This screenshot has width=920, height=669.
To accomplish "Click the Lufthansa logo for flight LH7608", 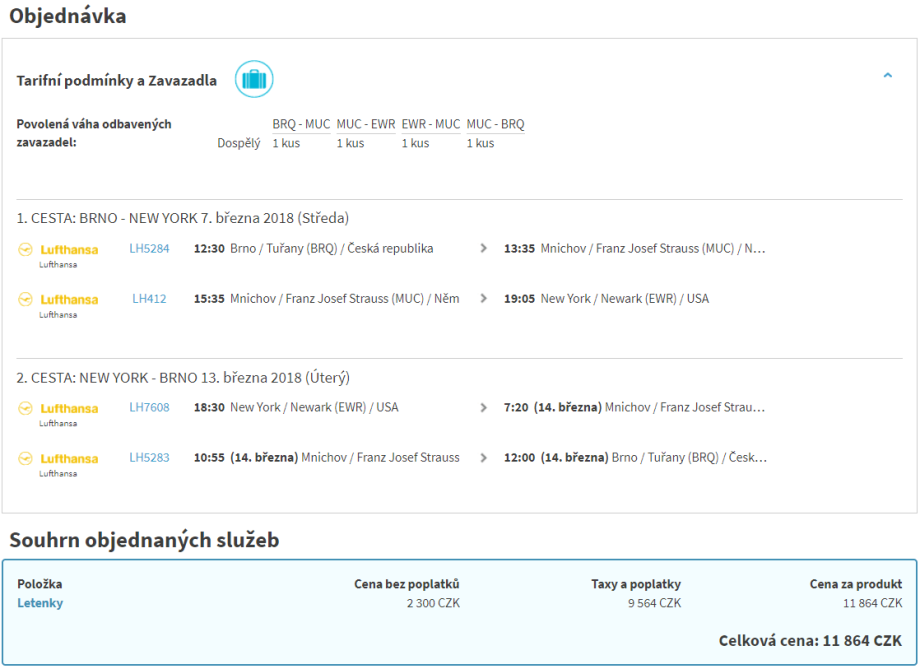I will (59, 409).
